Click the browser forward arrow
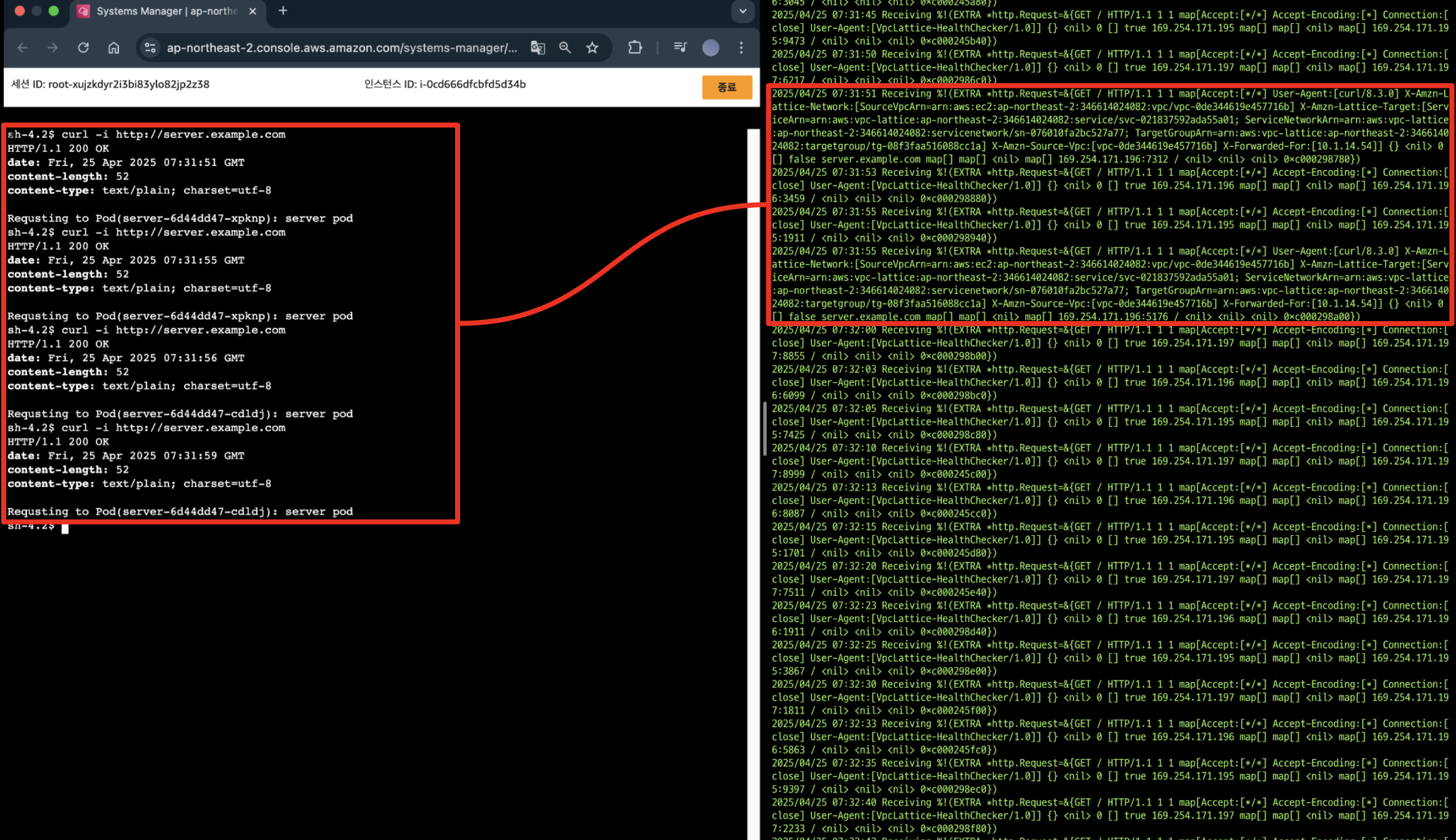The image size is (1456, 840). point(53,48)
